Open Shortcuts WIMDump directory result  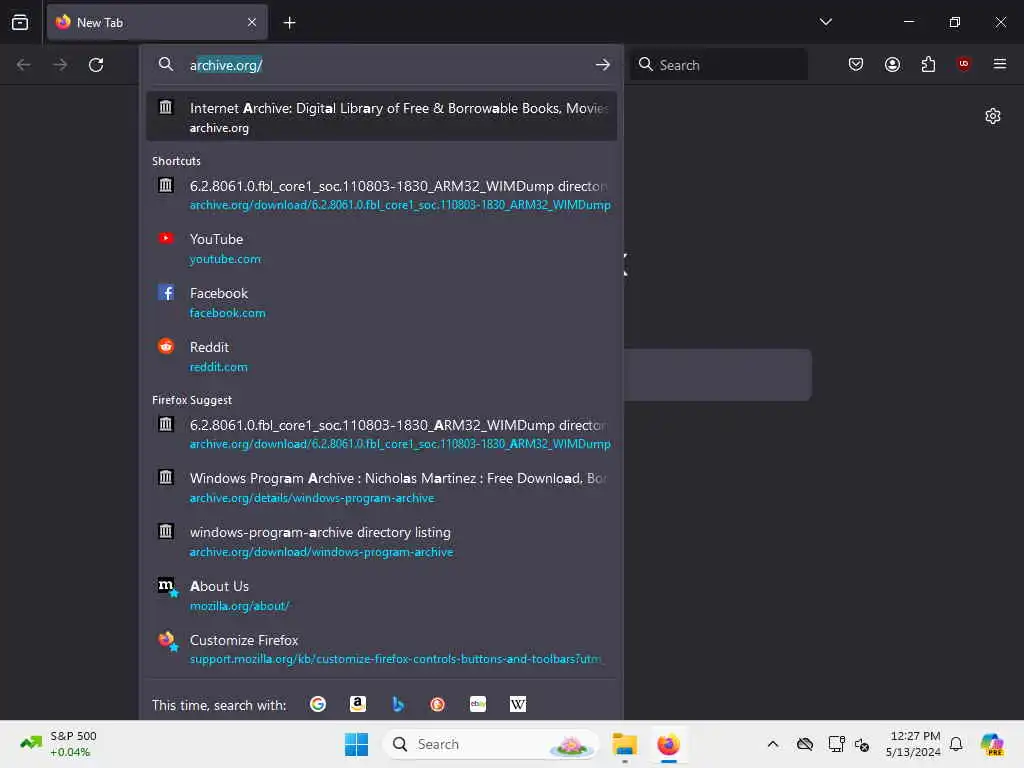point(381,195)
